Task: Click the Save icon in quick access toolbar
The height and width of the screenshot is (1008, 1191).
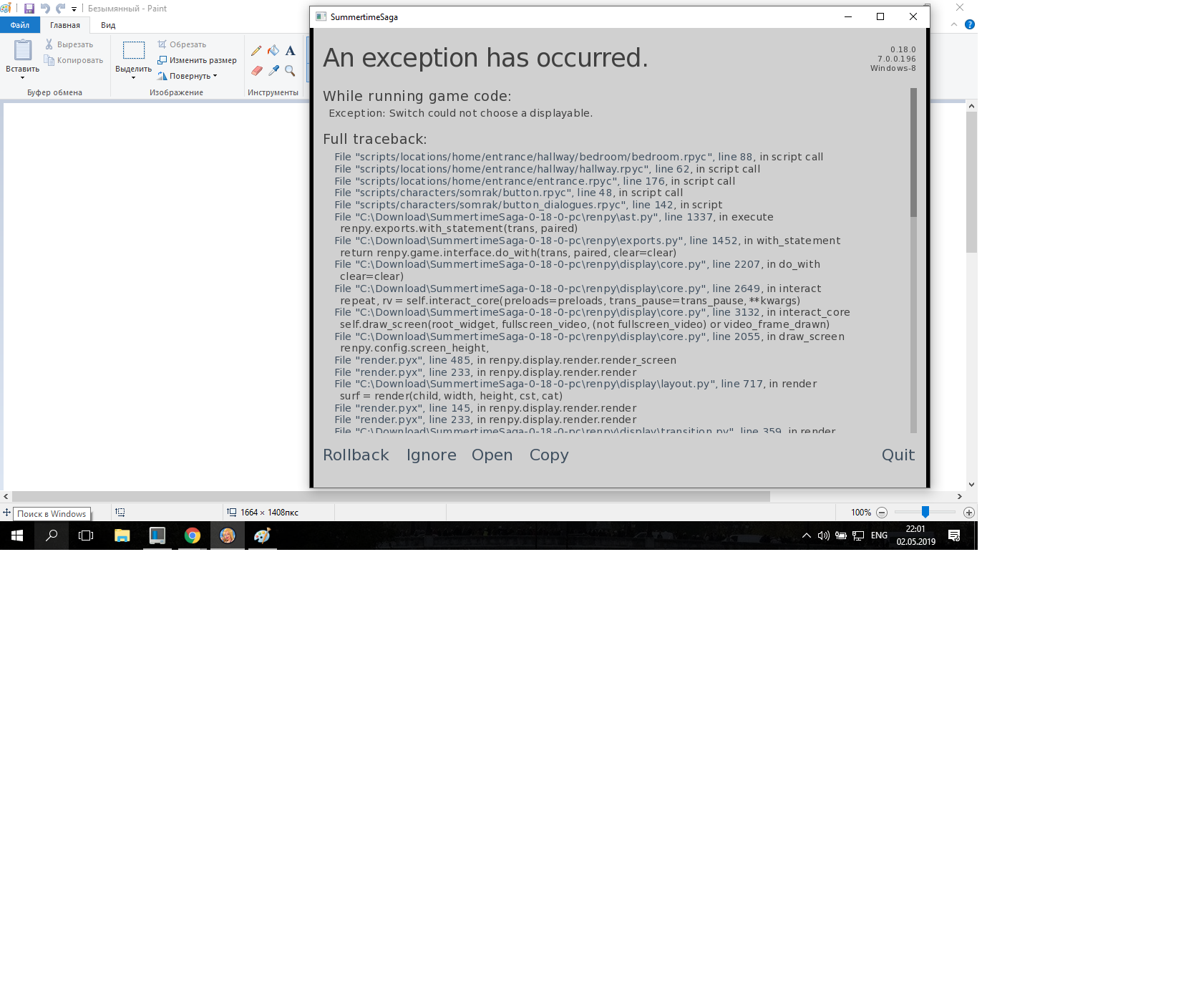Action: click(x=29, y=9)
